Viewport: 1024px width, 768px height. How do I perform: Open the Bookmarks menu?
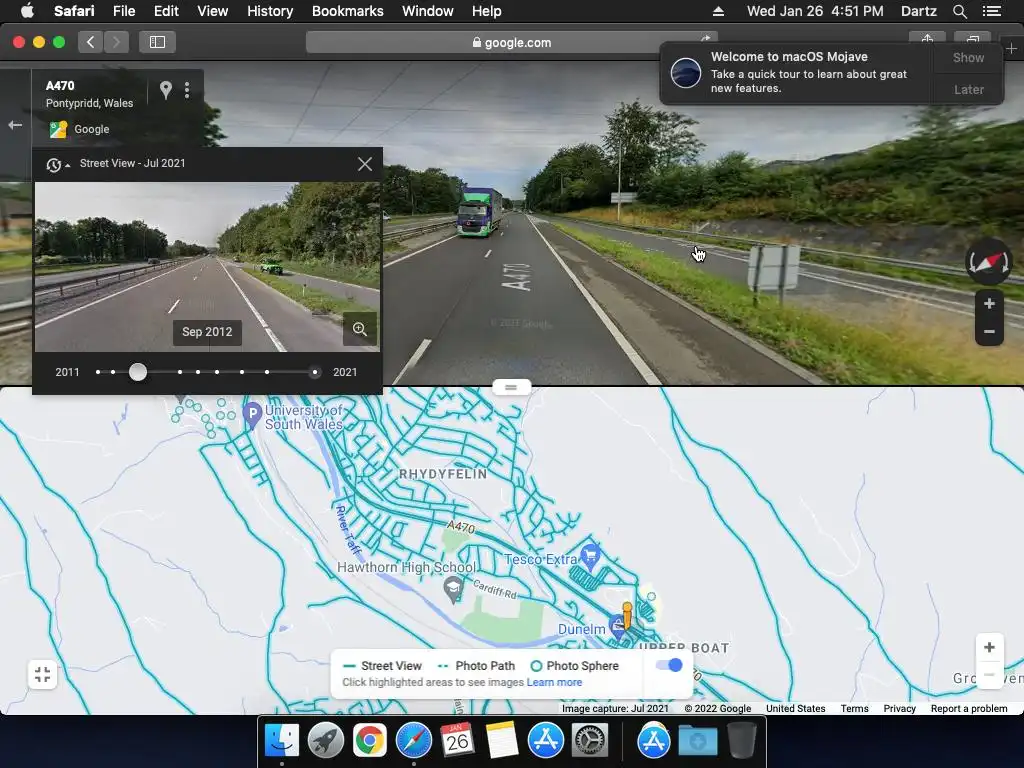(347, 11)
